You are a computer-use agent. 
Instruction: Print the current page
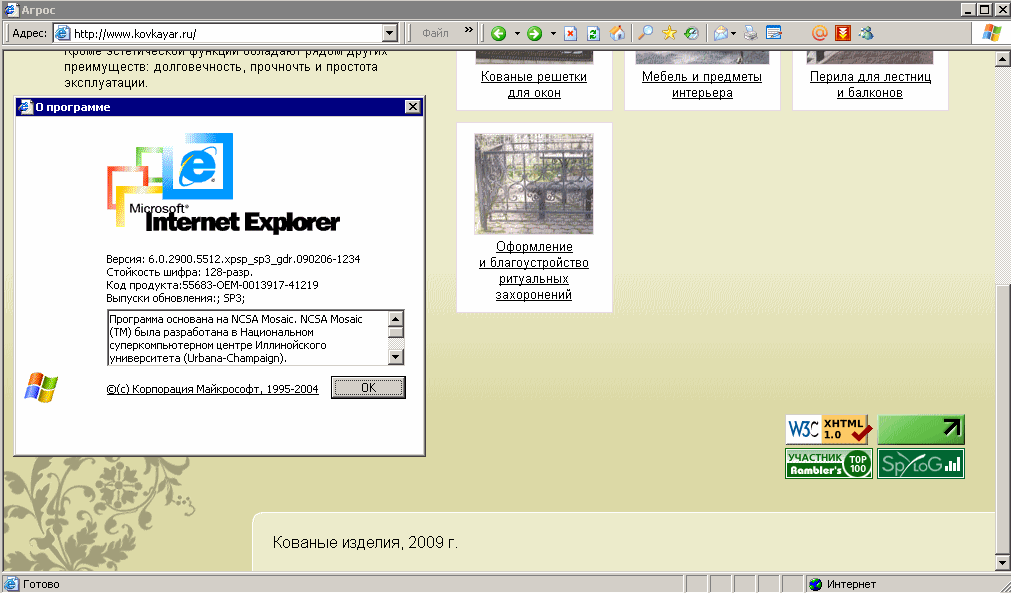pos(751,33)
